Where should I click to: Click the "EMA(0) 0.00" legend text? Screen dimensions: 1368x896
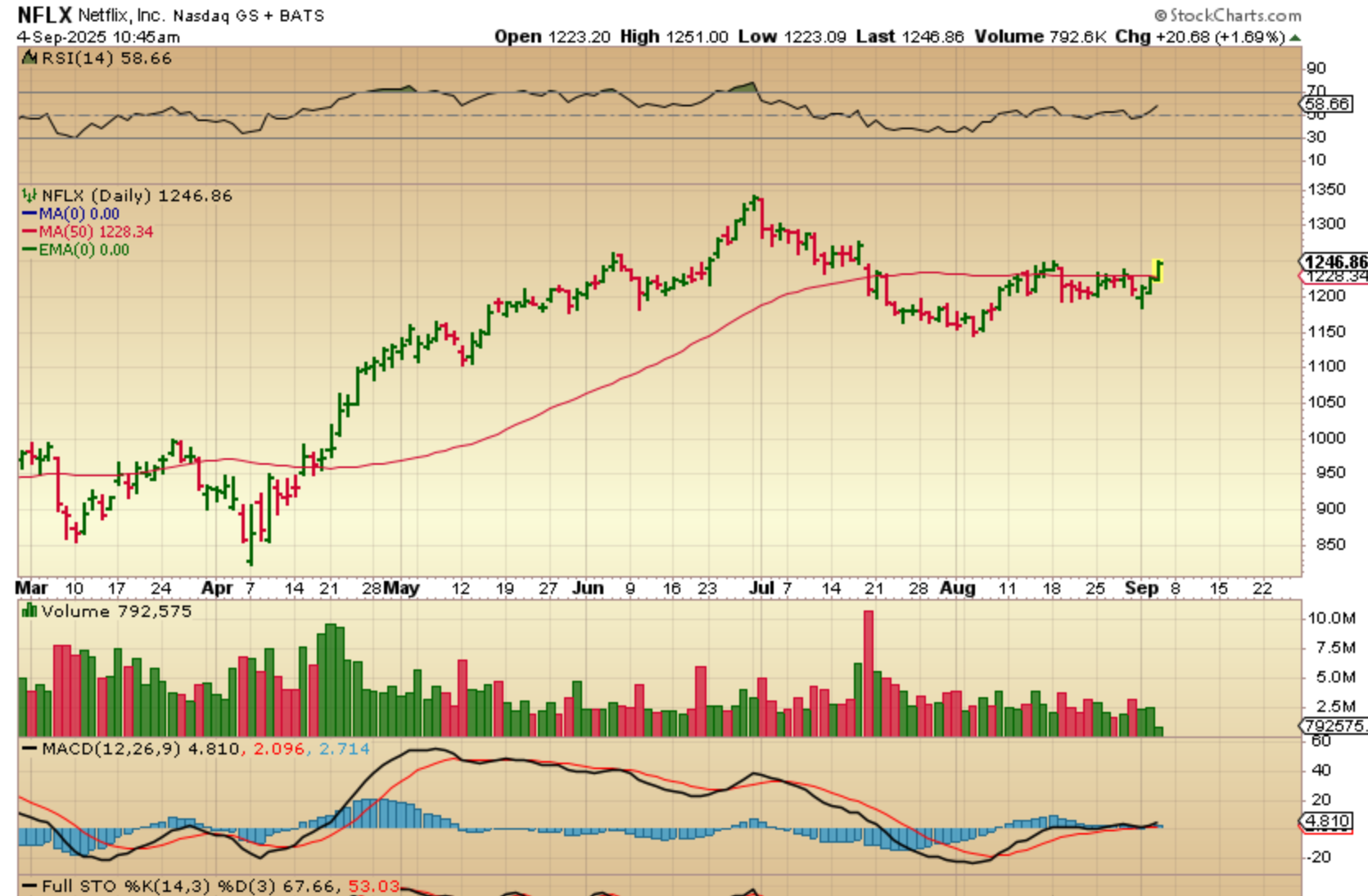[x=84, y=250]
